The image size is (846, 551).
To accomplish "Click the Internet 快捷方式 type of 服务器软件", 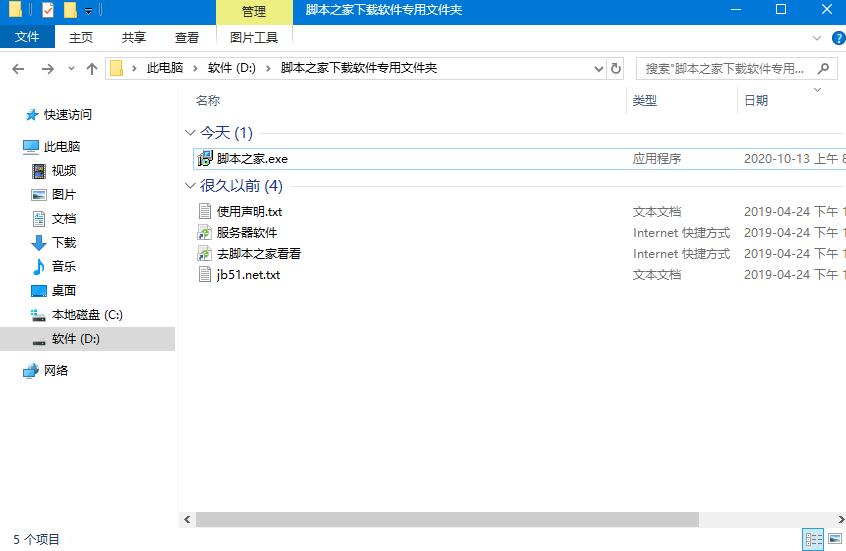I will (x=681, y=233).
